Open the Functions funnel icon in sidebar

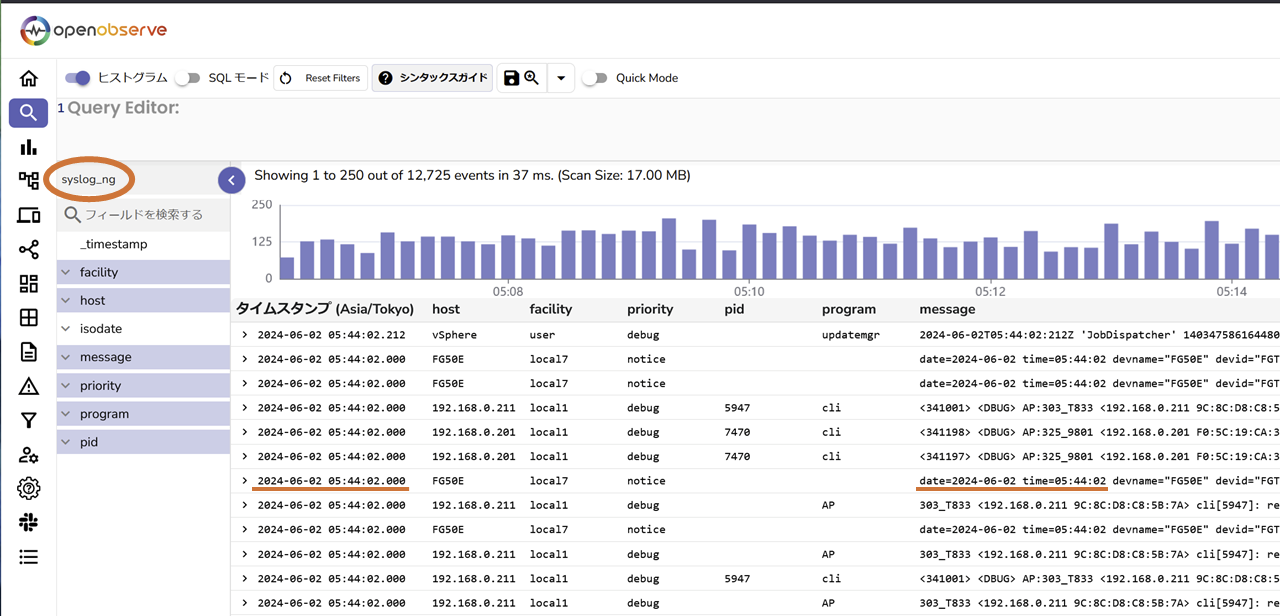(x=28, y=421)
